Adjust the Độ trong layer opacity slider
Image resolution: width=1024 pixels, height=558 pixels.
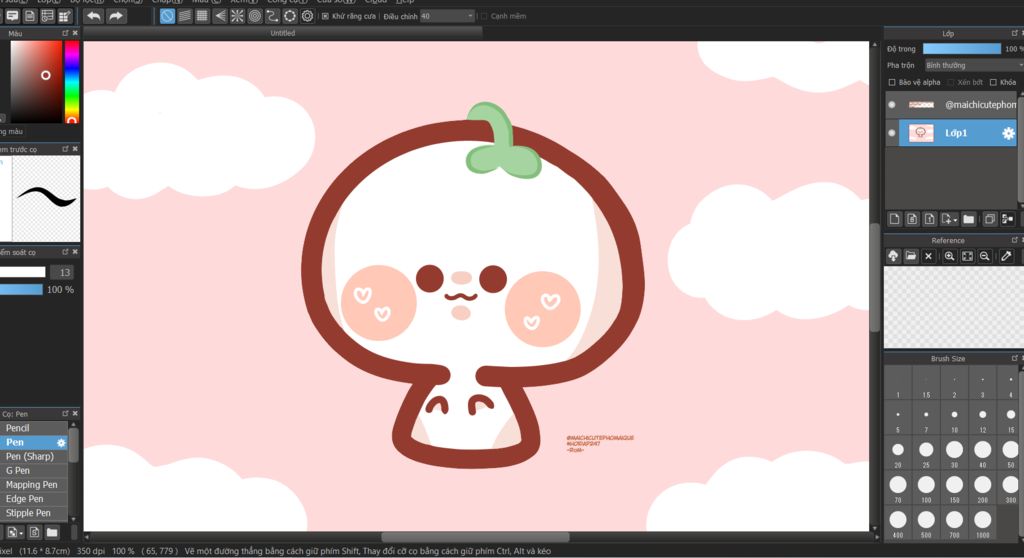[x=962, y=49]
